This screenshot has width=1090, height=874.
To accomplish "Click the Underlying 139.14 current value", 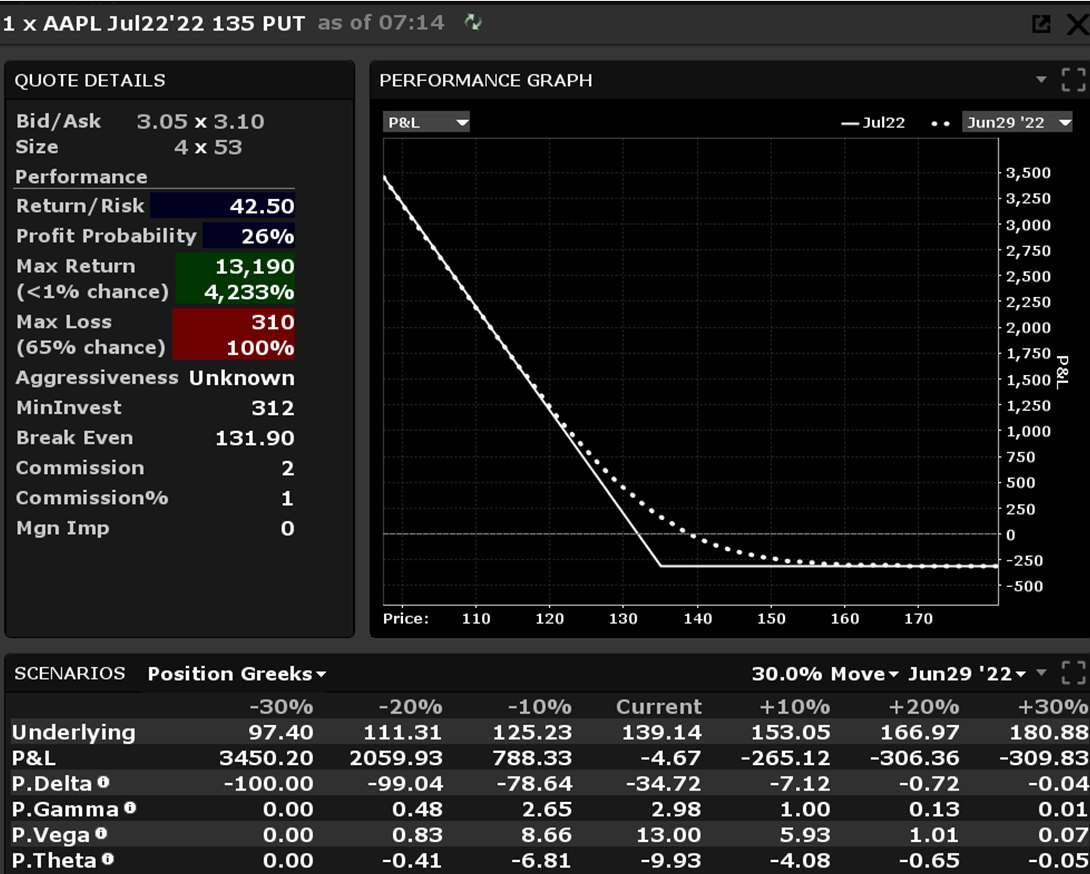I will point(661,732).
